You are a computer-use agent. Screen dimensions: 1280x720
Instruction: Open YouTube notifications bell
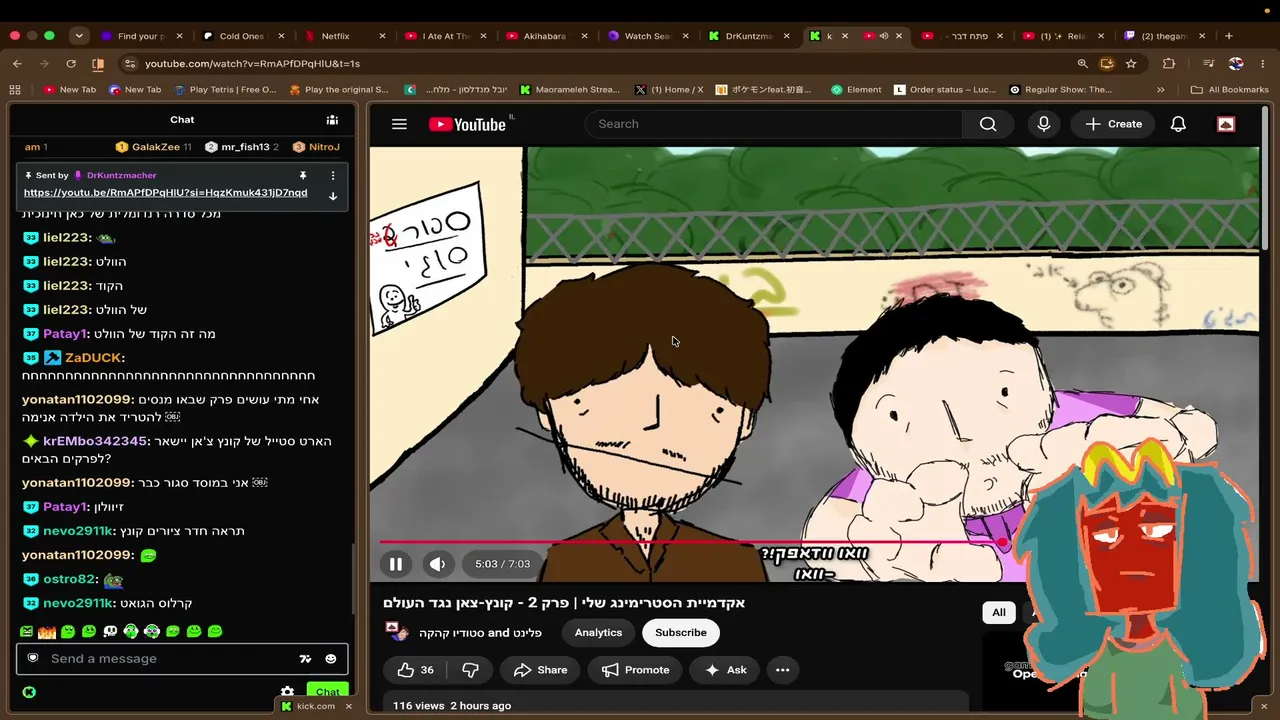(x=1178, y=124)
